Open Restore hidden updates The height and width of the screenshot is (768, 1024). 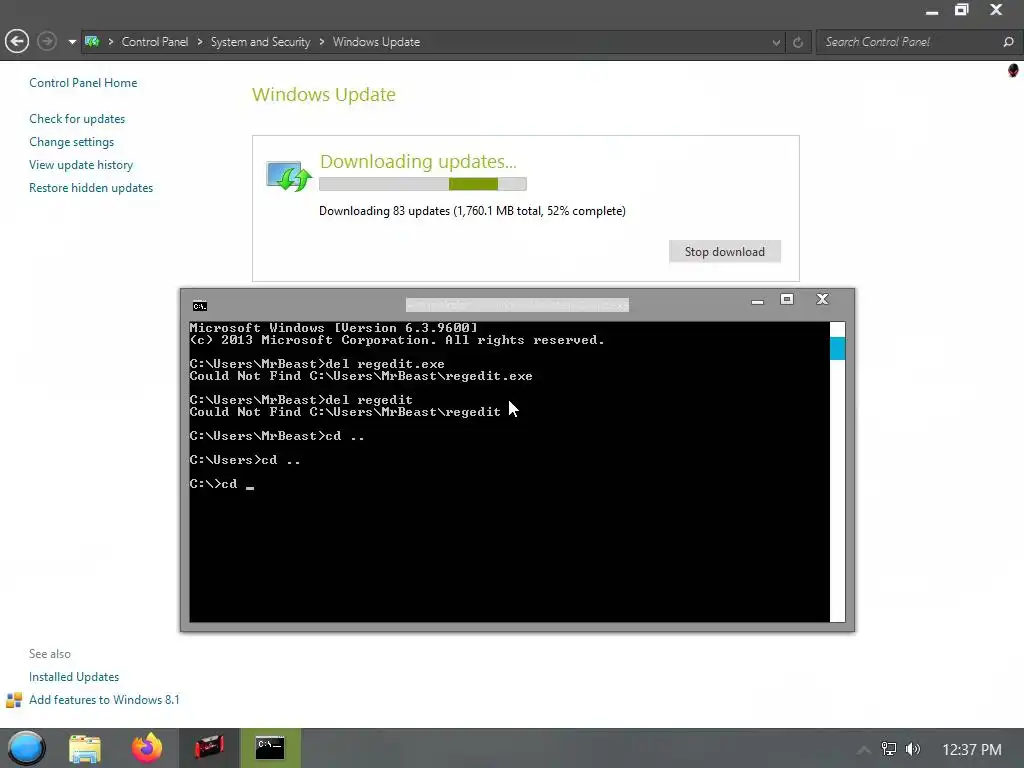(91, 187)
